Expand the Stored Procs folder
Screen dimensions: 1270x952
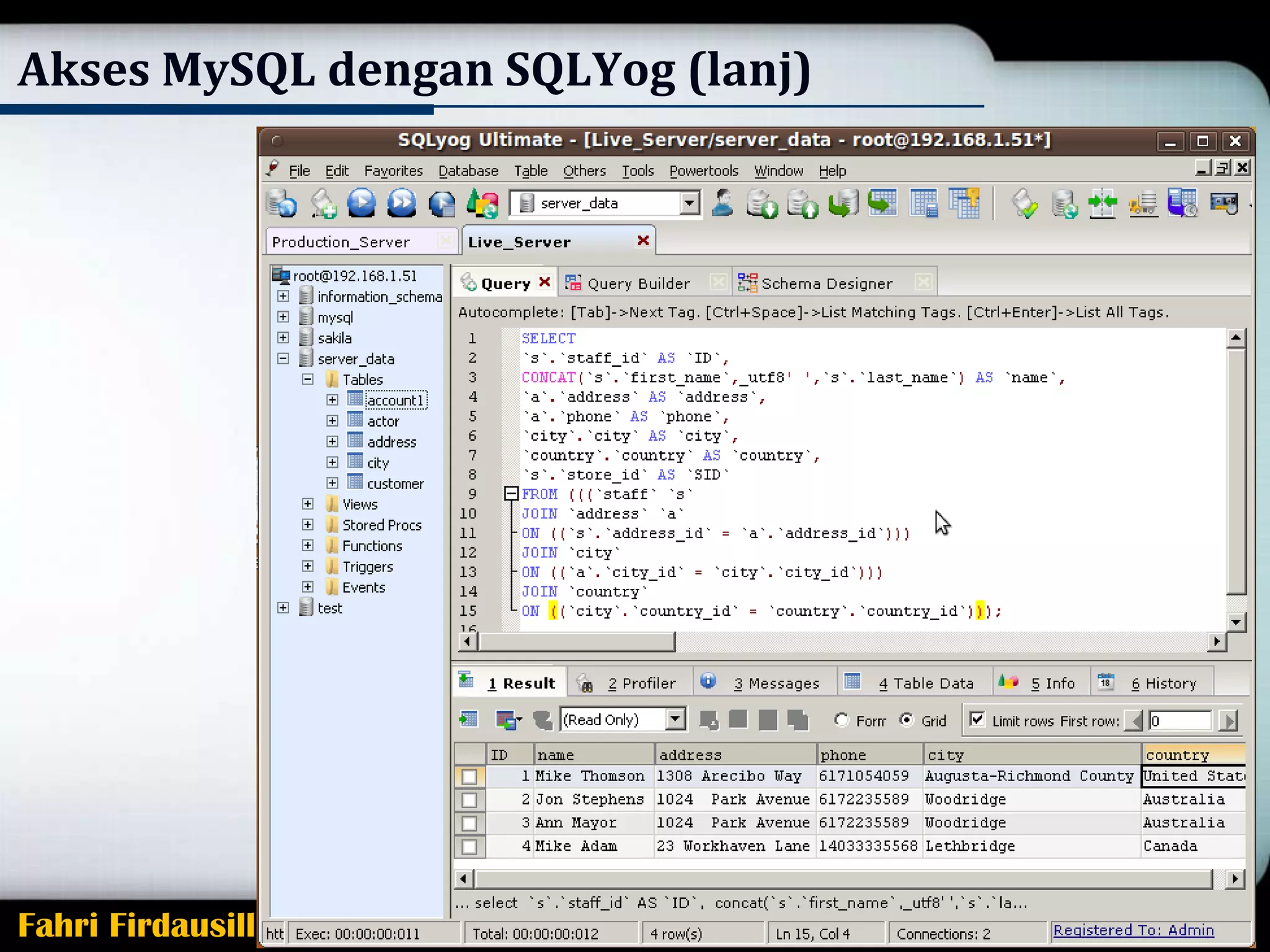(x=308, y=524)
